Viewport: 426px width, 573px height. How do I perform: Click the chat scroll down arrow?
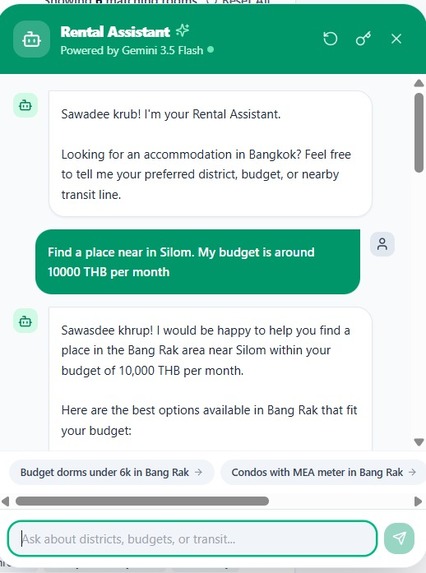[x=419, y=442]
